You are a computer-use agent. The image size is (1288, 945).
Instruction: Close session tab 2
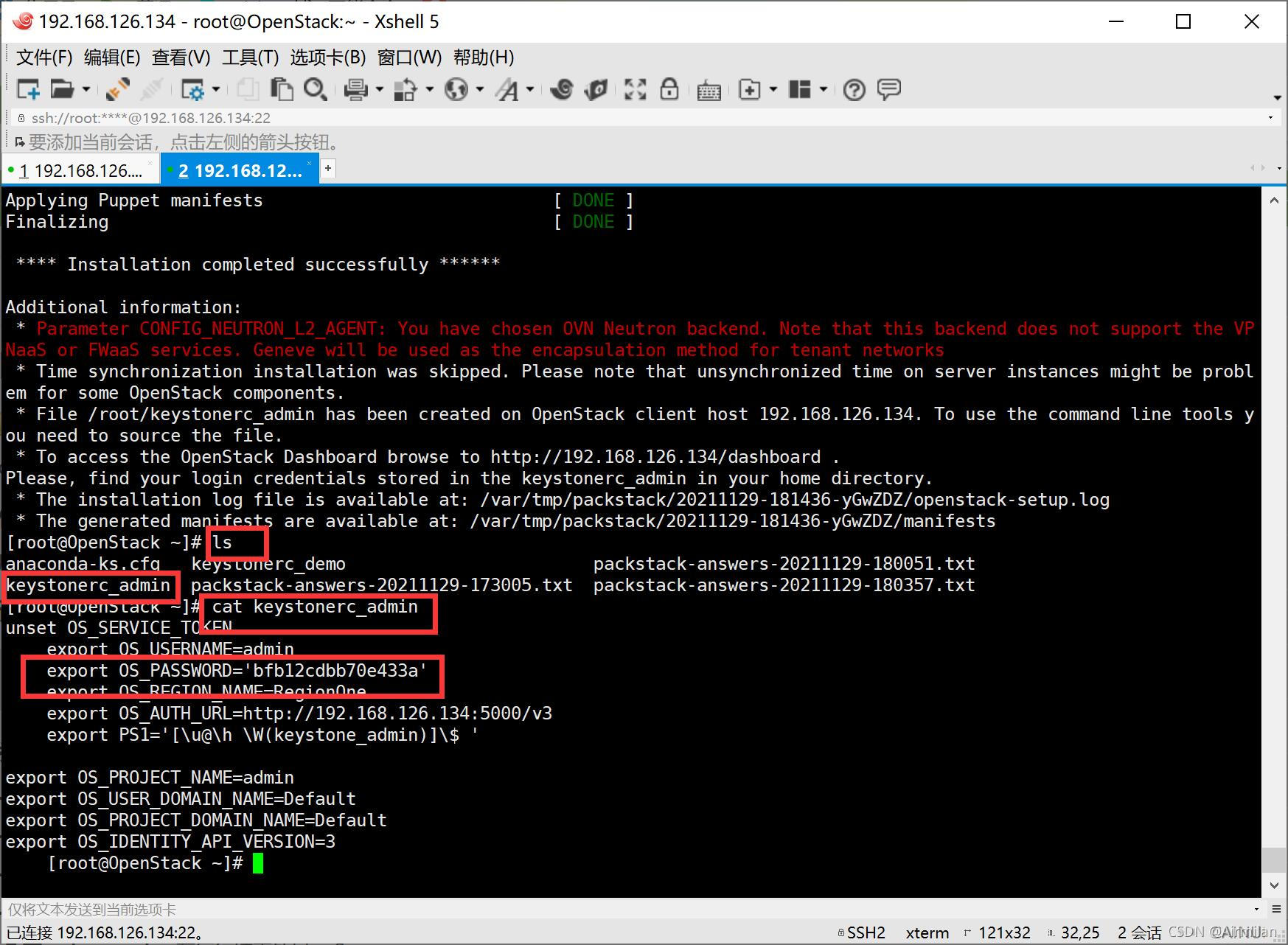click(x=310, y=164)
